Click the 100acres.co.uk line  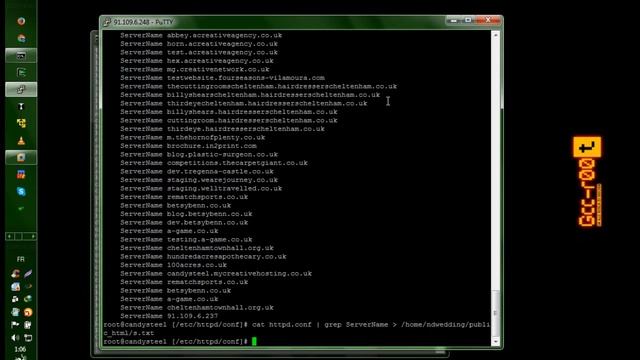coord(173,265)
